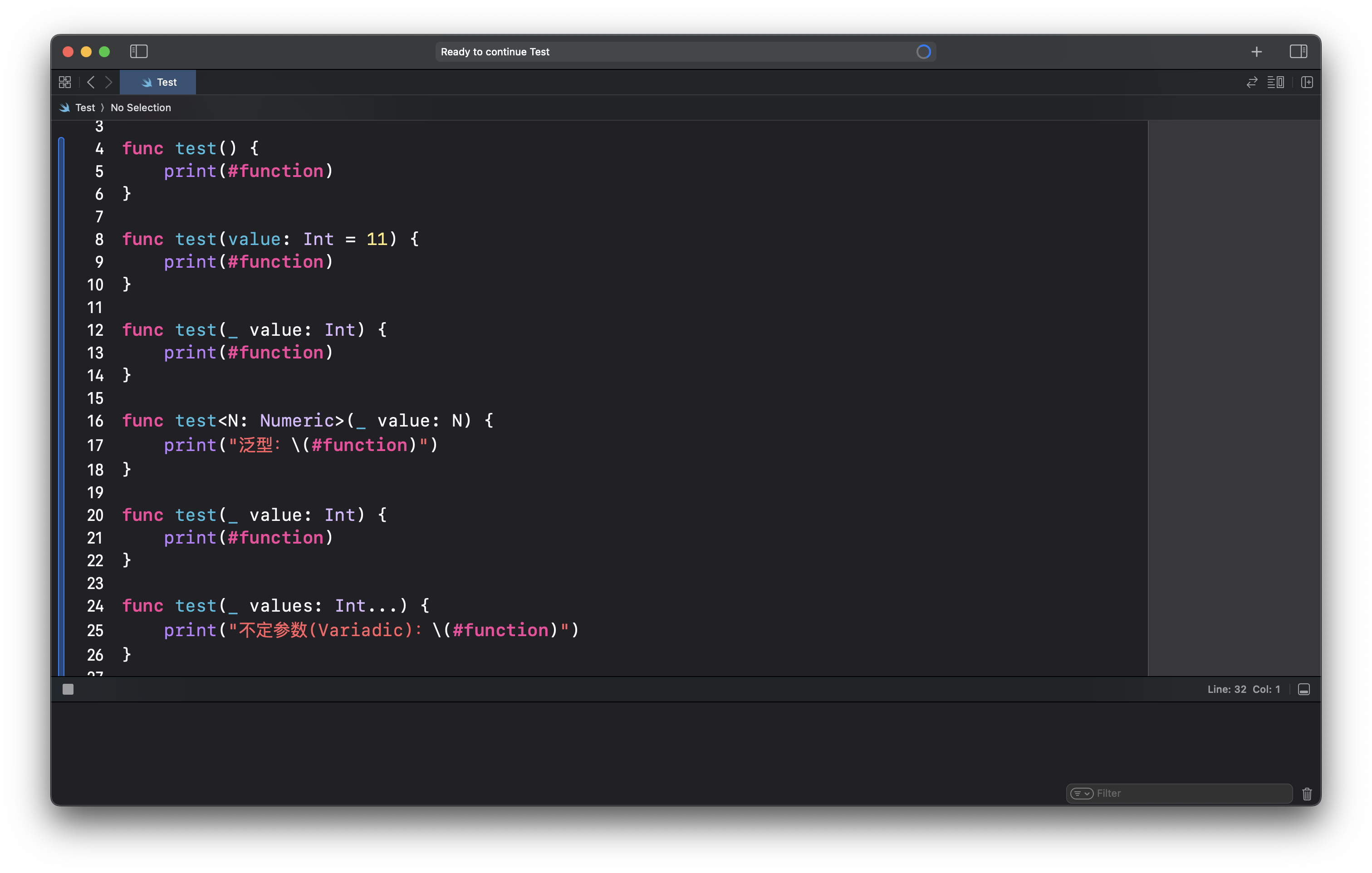Open the editor options minimap menu
The width and height of the screenshot is (1372, 873).
coord(1275,83)
